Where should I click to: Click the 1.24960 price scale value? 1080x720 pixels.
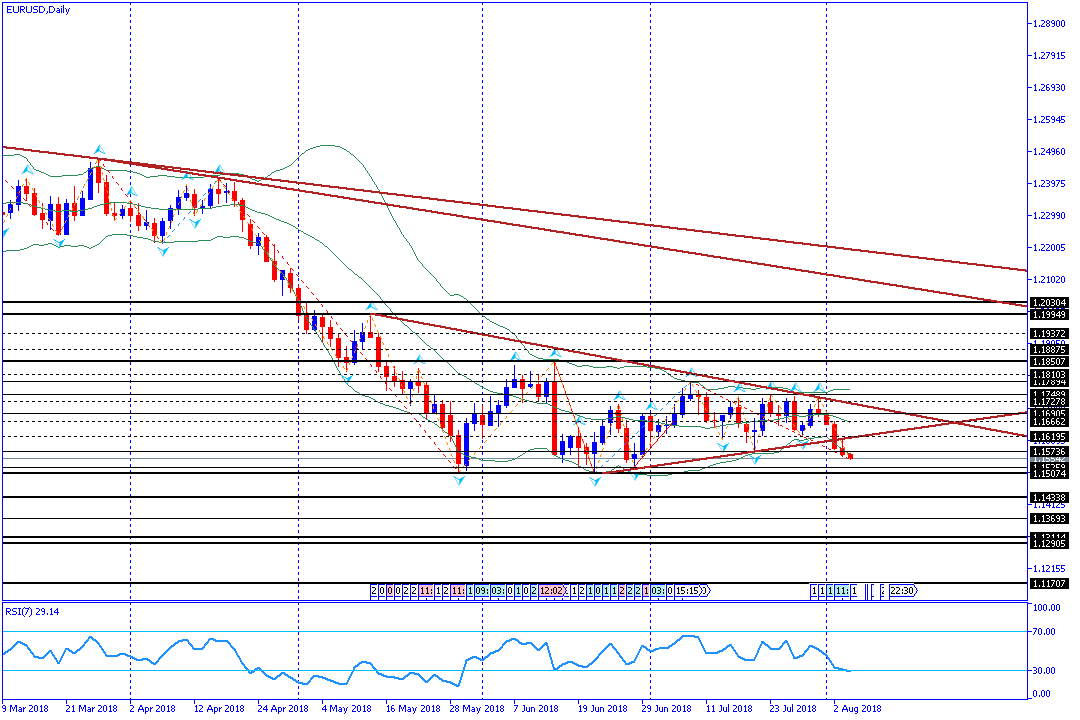[x=1049, y=152]
